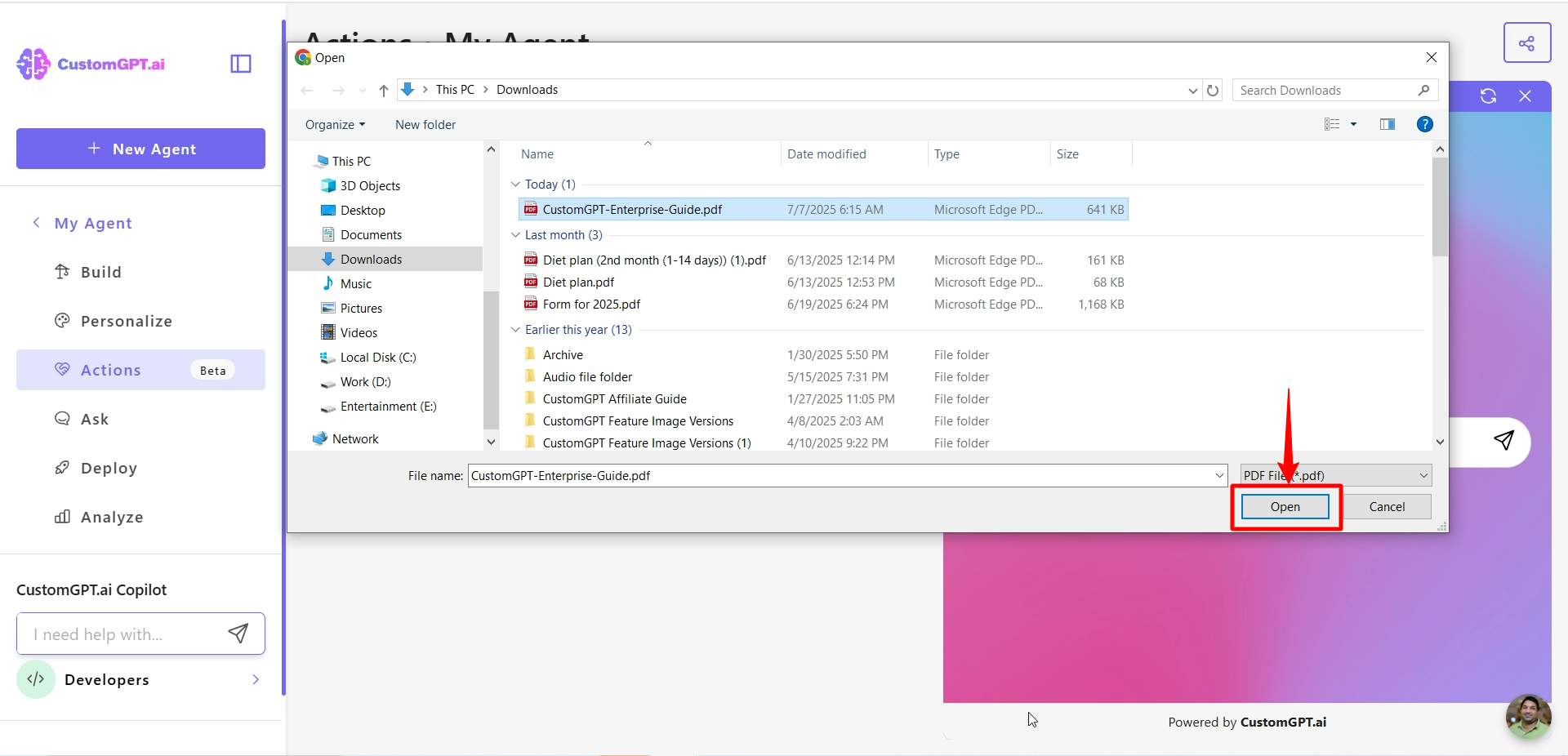Go back in the Open dialog

[x=307, y=90]
